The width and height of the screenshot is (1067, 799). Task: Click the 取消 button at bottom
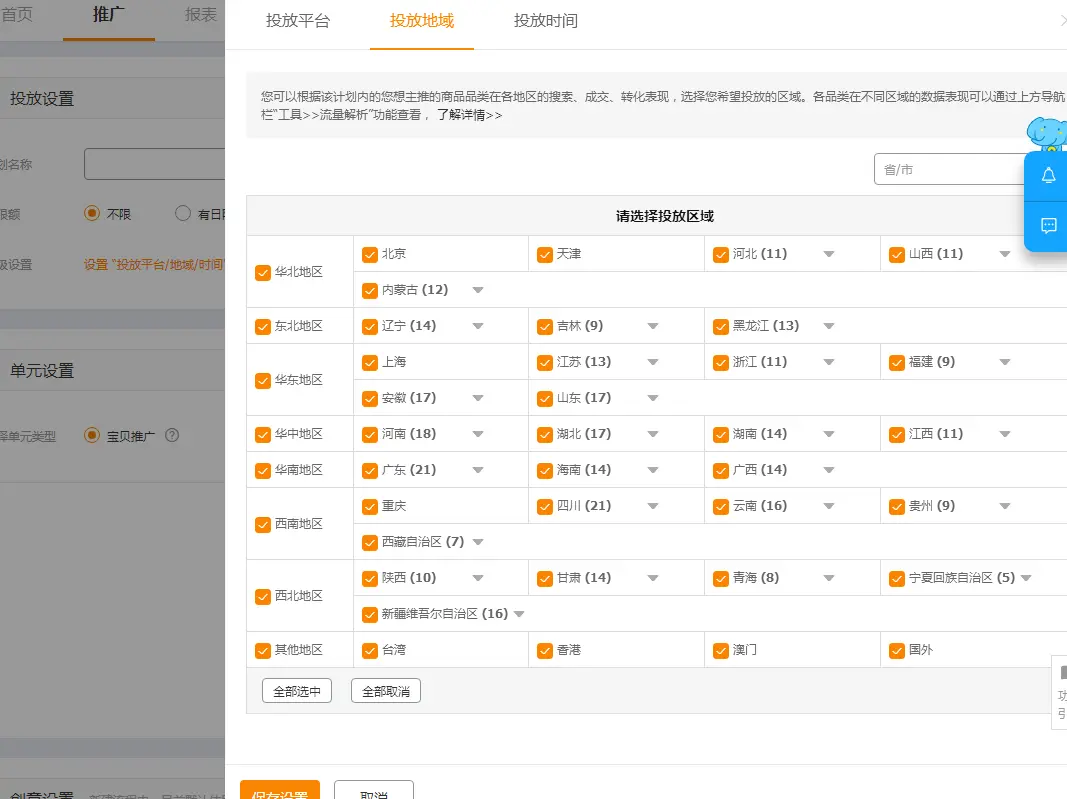374,790
